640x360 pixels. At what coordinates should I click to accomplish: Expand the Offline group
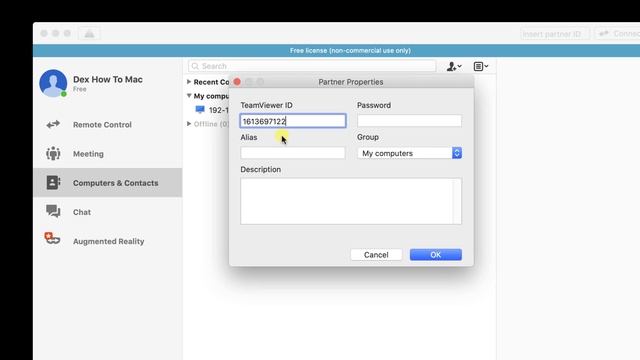tap(189, 124)
